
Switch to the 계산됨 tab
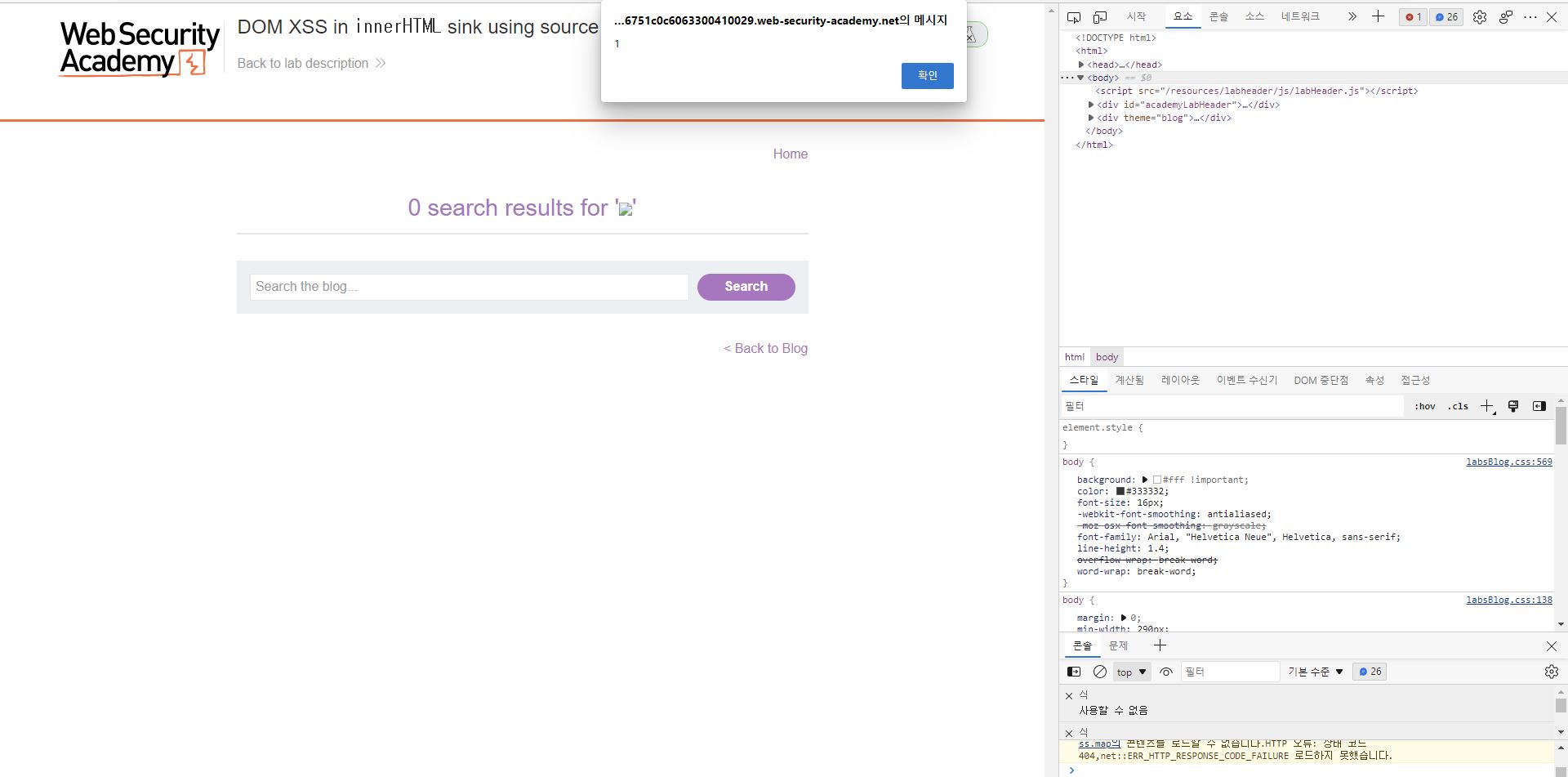point(1129,380)
